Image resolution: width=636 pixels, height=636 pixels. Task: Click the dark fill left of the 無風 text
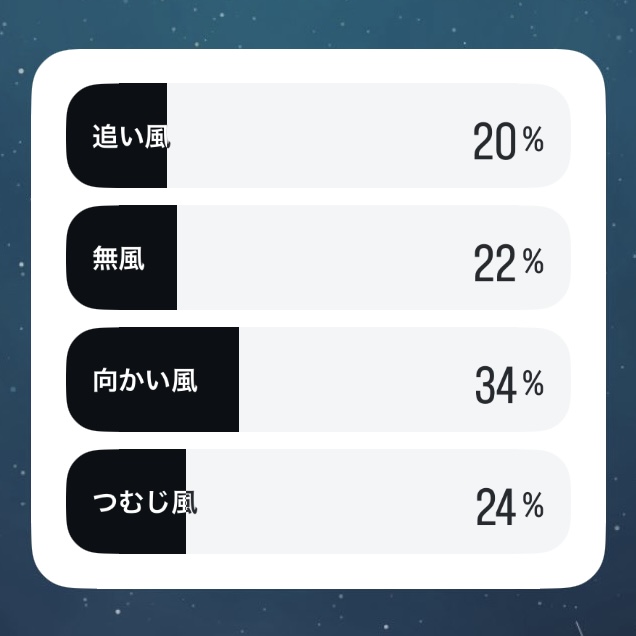79,258
